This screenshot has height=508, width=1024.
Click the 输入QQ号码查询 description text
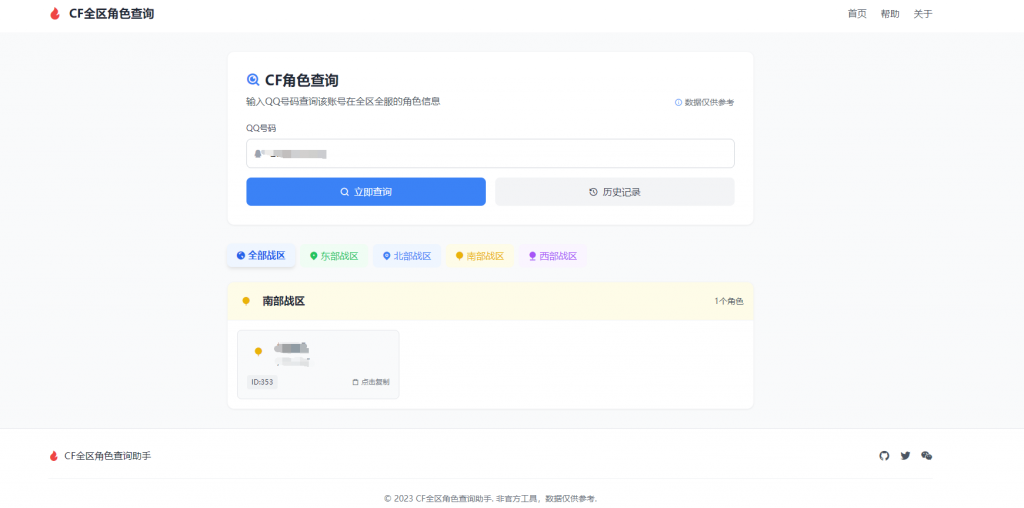point(344,101)
